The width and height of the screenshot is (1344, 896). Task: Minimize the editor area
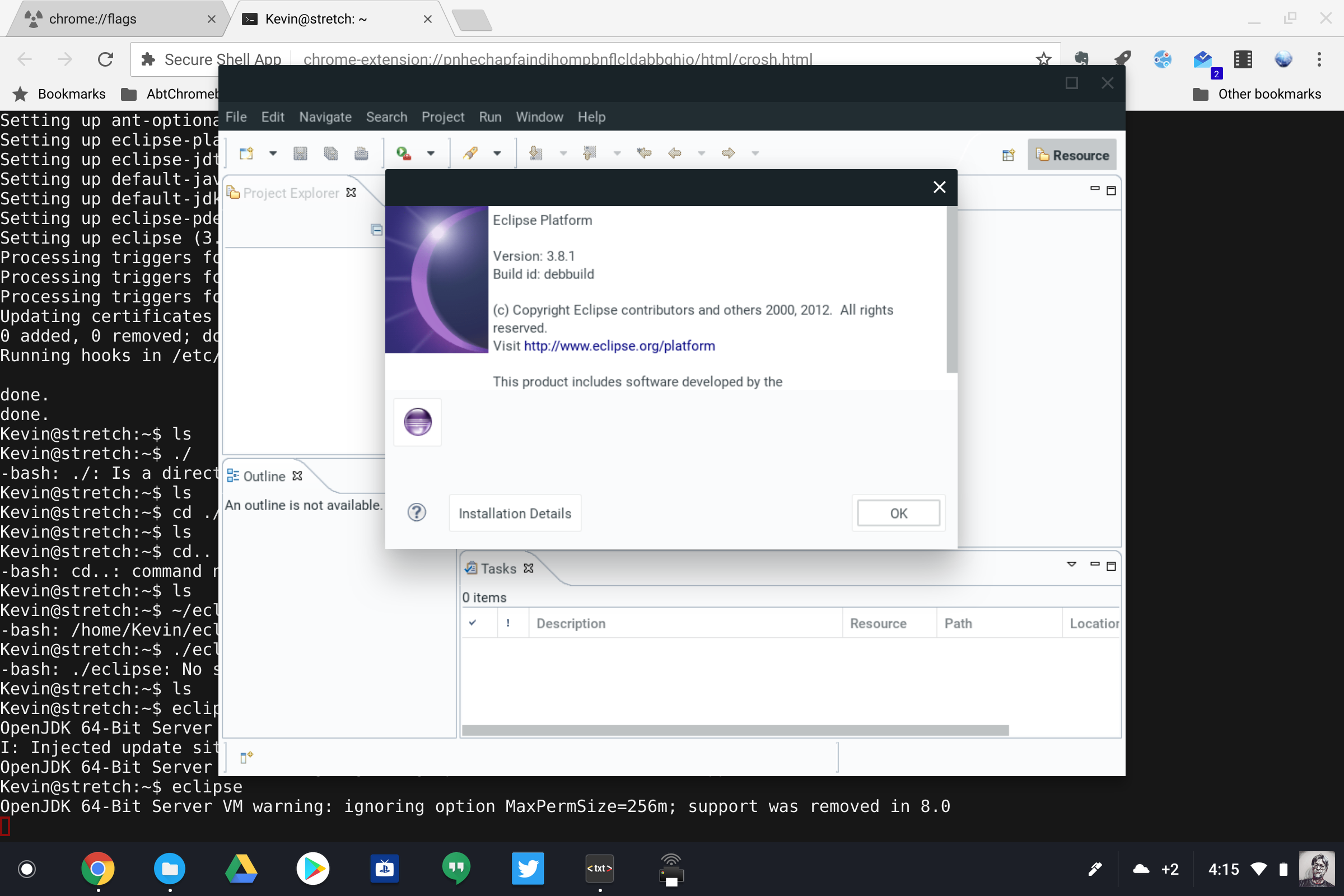(1095, 188)
